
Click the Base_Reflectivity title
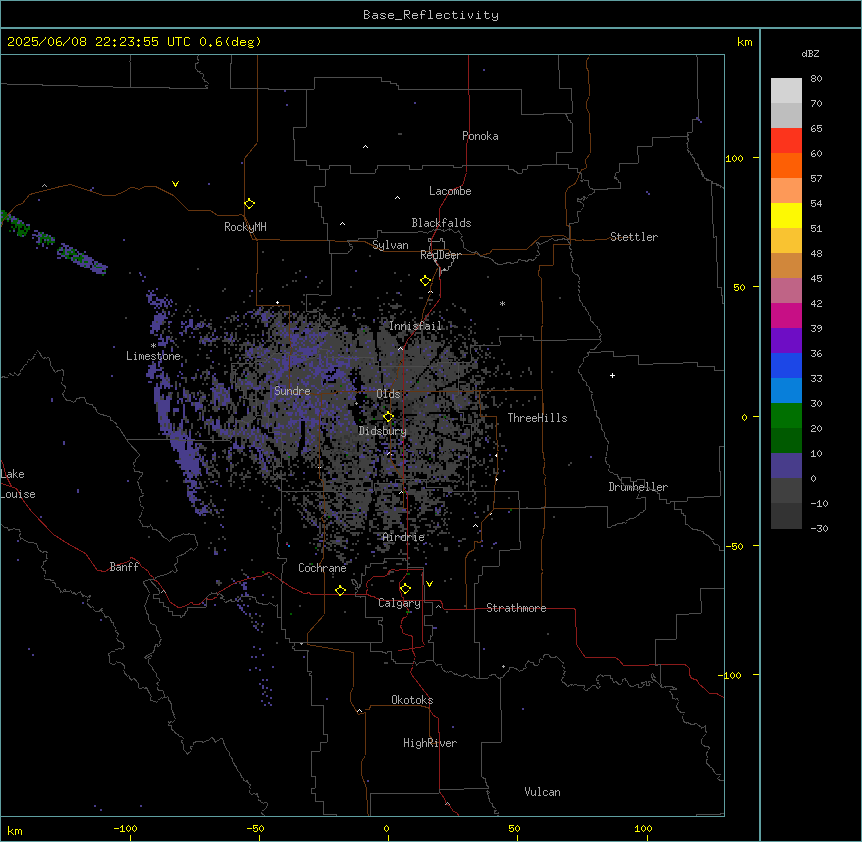(431, 15)
